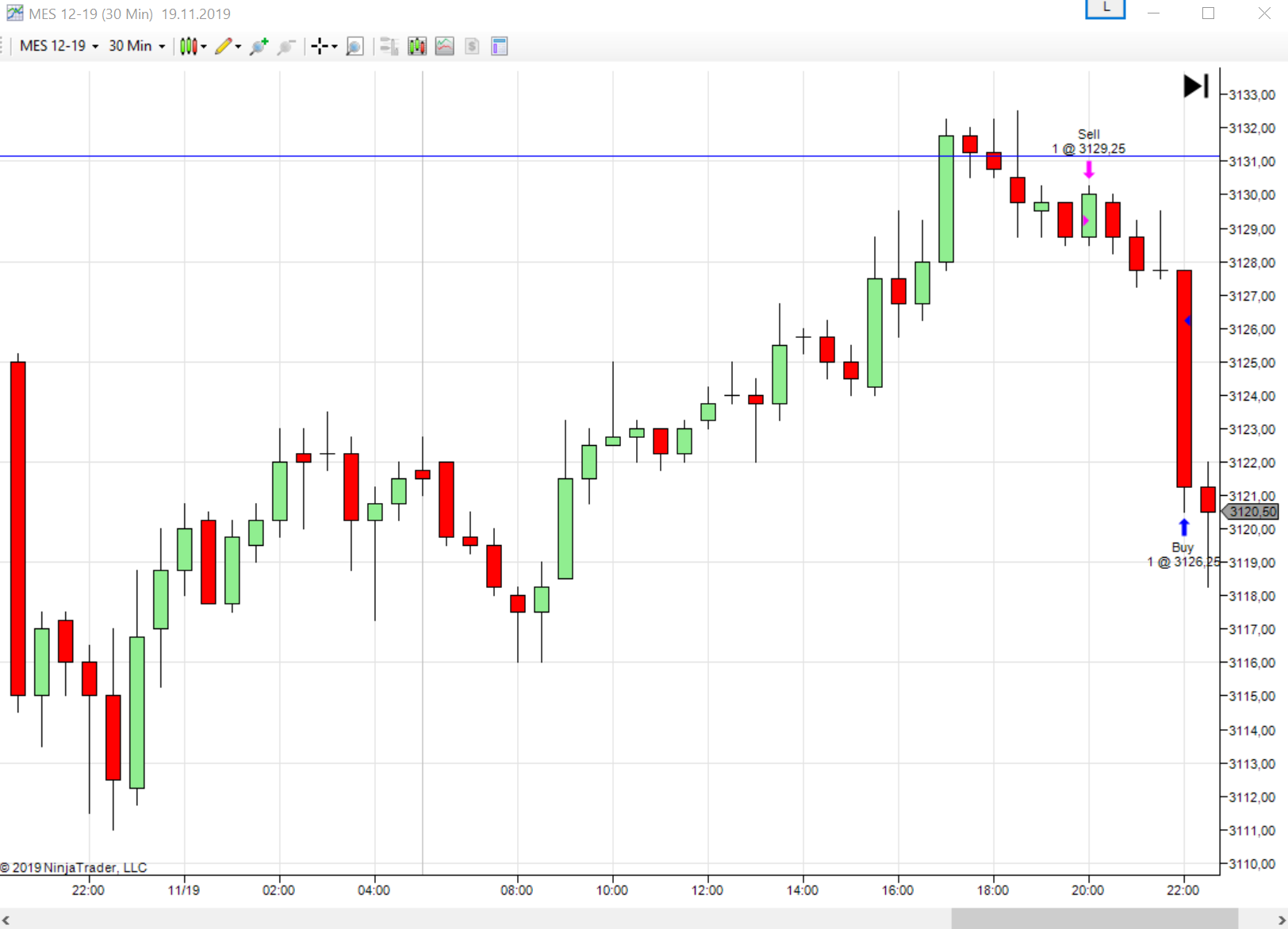Select the crosshair cursor icon
1288x929 pixels.
(x=320, y=46)
